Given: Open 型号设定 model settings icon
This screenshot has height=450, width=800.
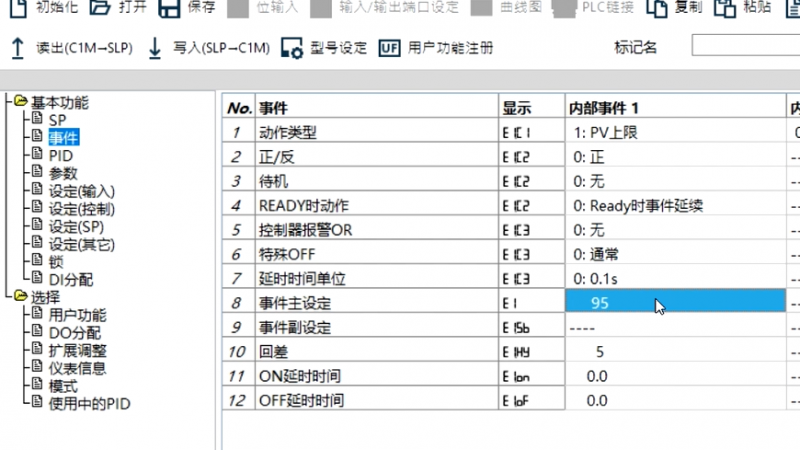Looking at the screenshot, I should (292, 48).
